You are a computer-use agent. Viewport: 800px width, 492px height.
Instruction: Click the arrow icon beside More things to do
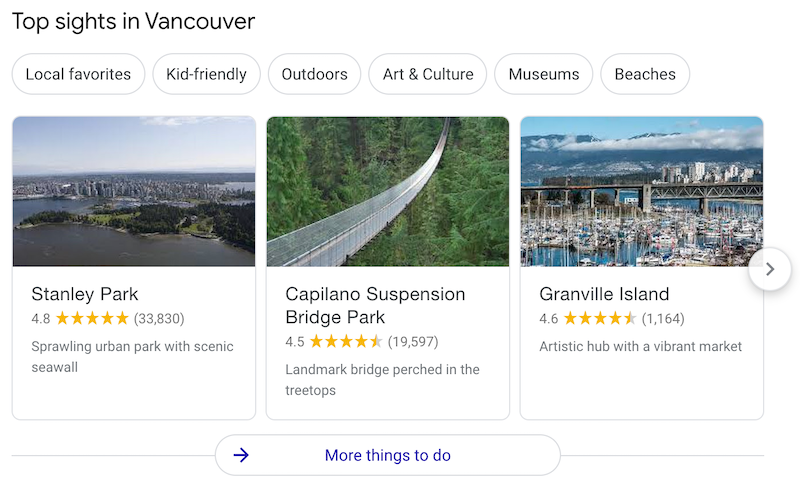coord(241,456)
